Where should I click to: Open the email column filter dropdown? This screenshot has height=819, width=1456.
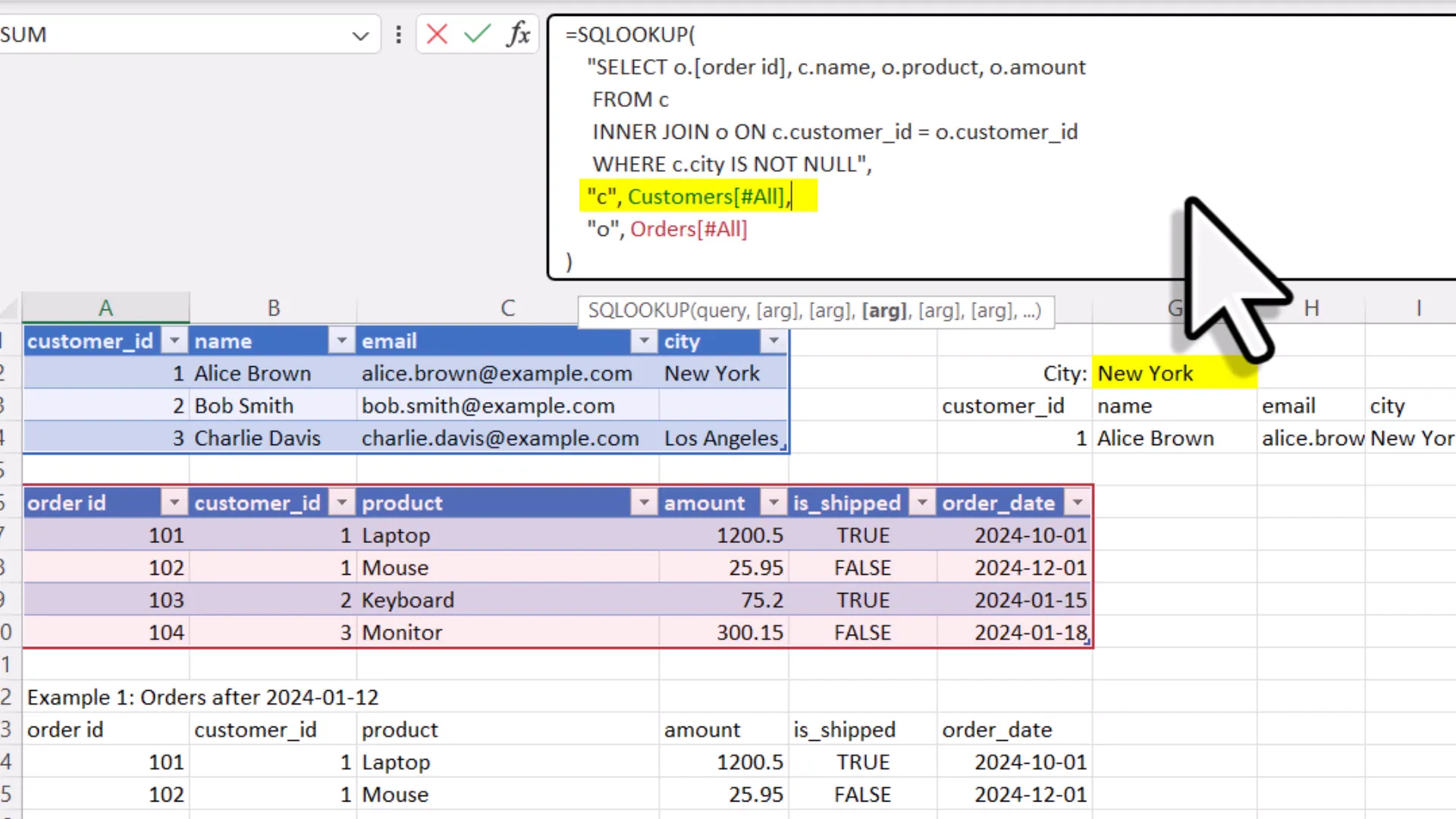click(643, 340)
